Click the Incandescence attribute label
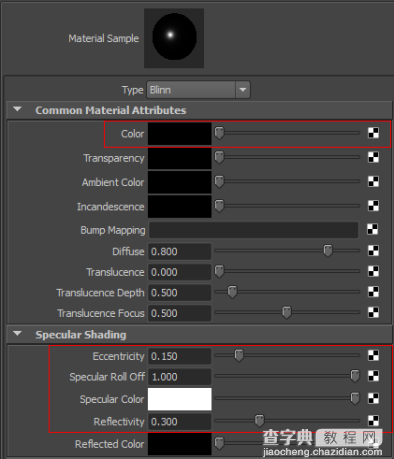 pyautogui.click(x=111, y=207)
